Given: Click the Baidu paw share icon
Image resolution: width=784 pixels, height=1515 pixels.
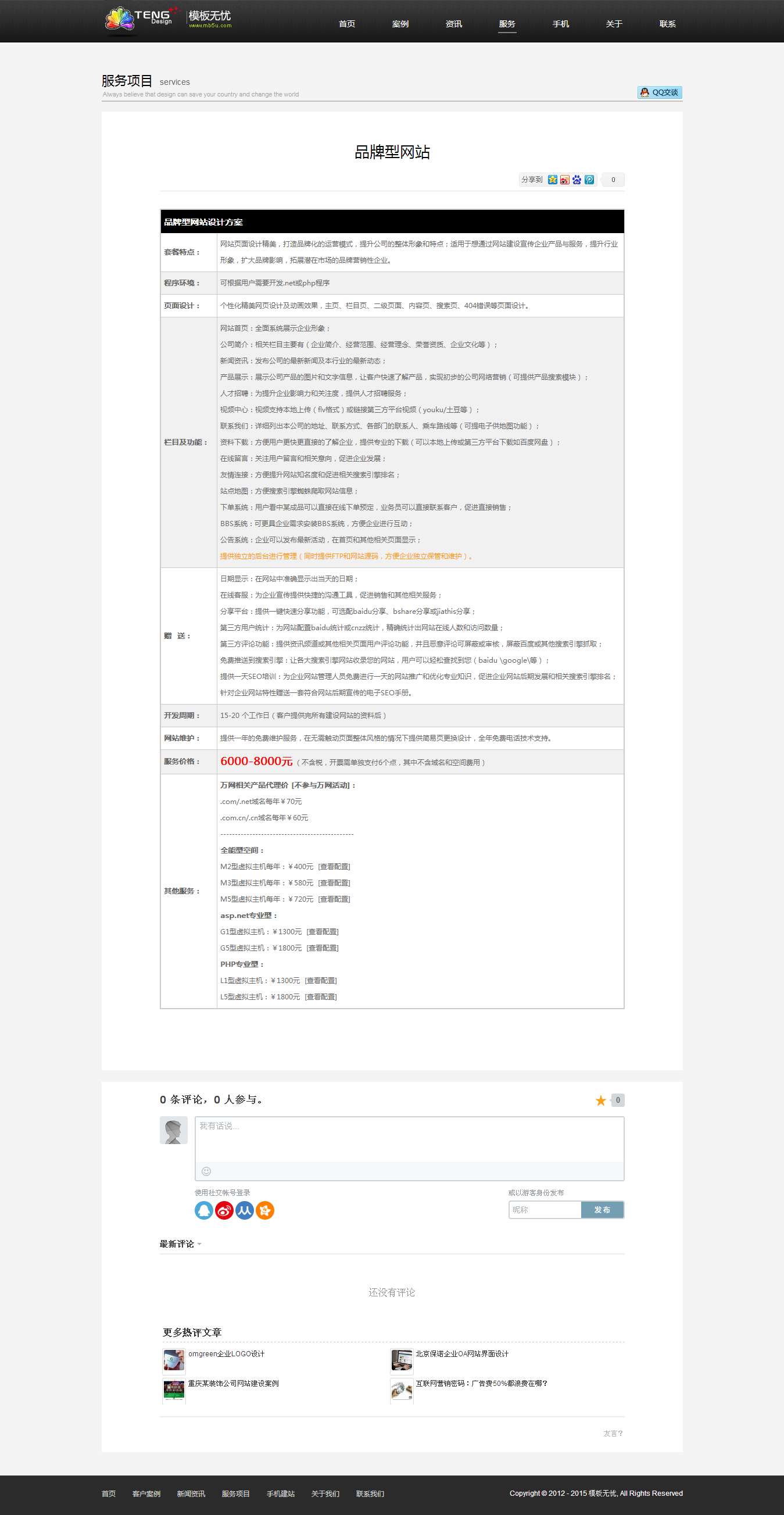Looking at the screenshot, I should [577, 180].
